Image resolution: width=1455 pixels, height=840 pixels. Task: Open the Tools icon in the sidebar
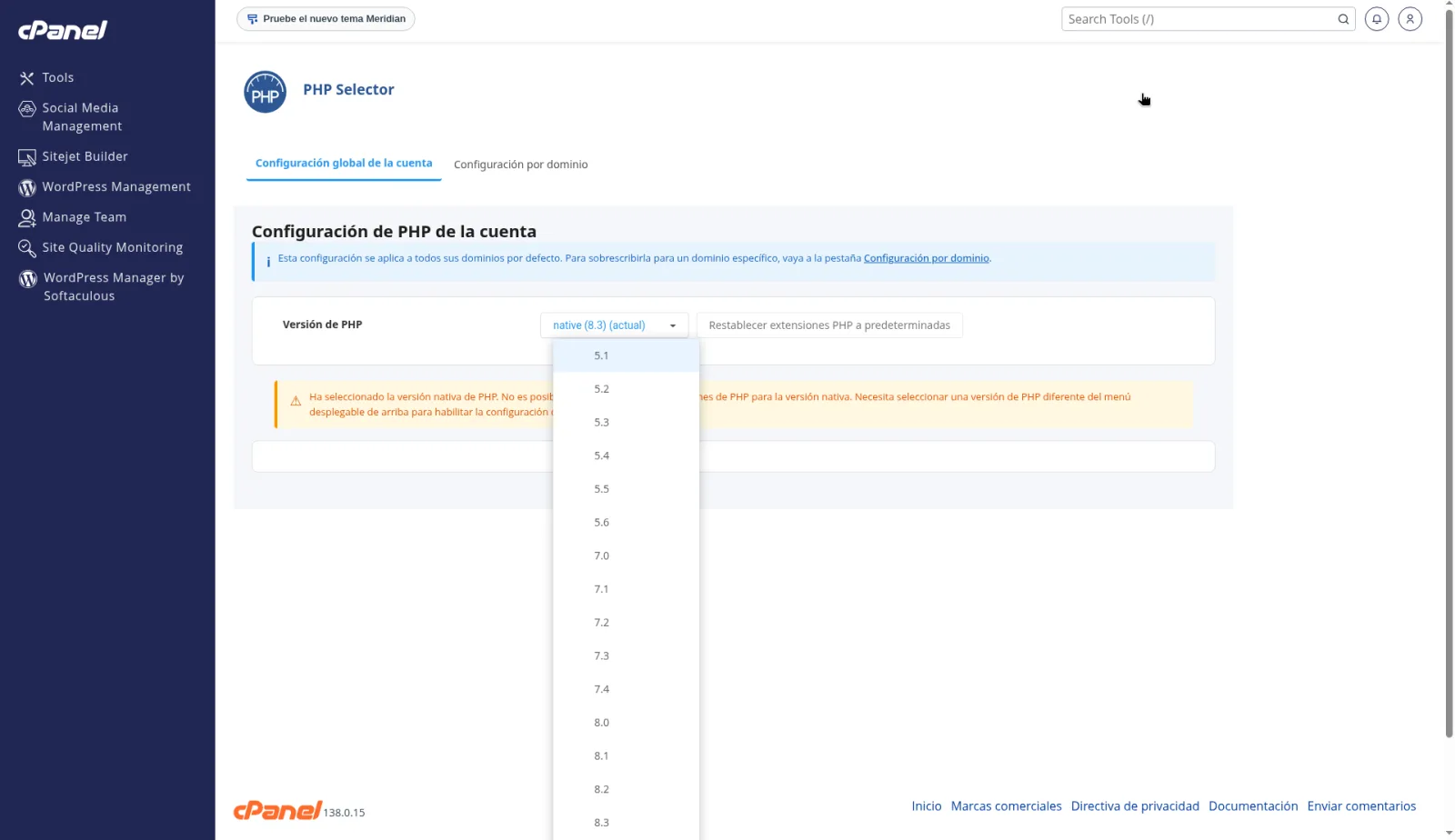coord(27,78)
